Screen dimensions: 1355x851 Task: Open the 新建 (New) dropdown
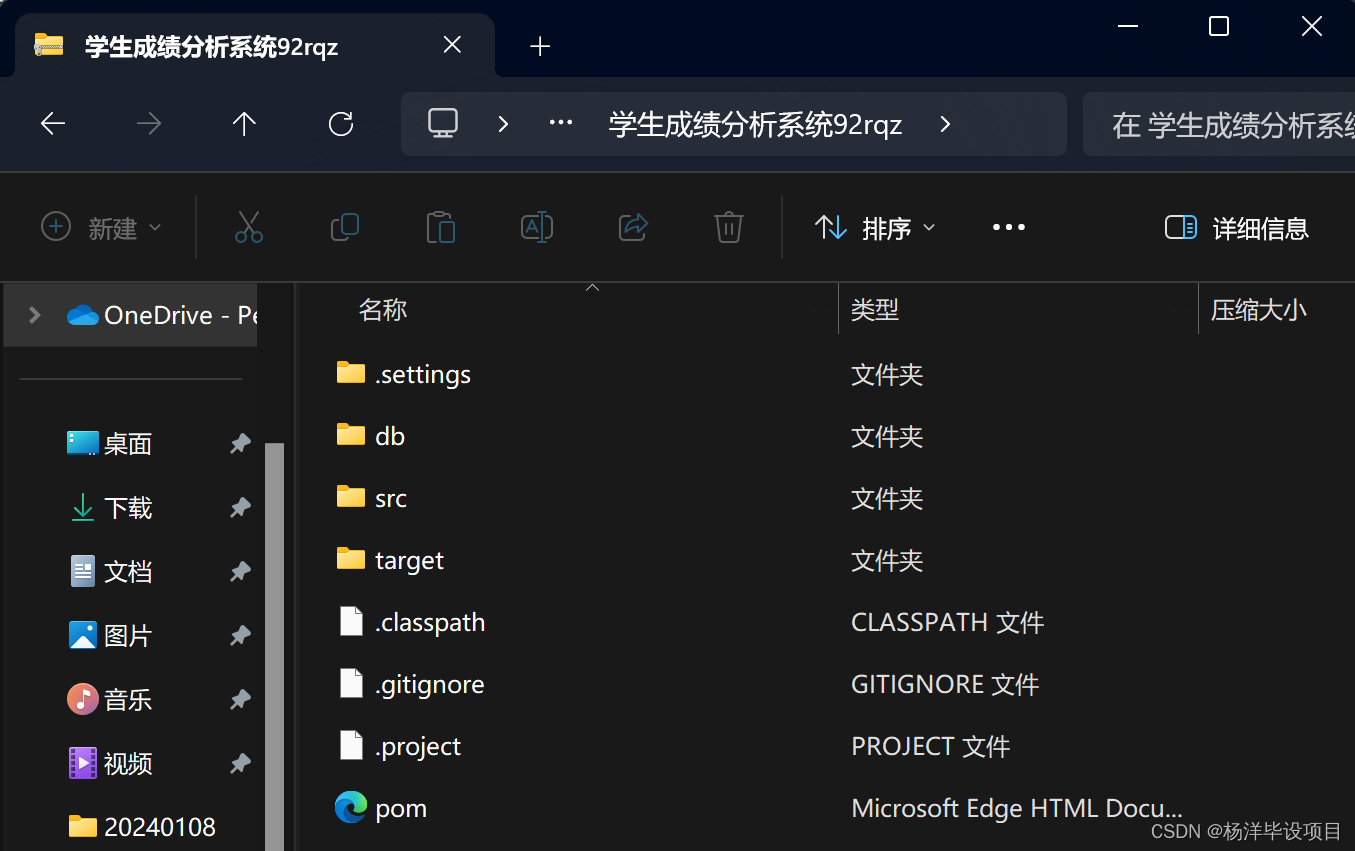(100, 228)
